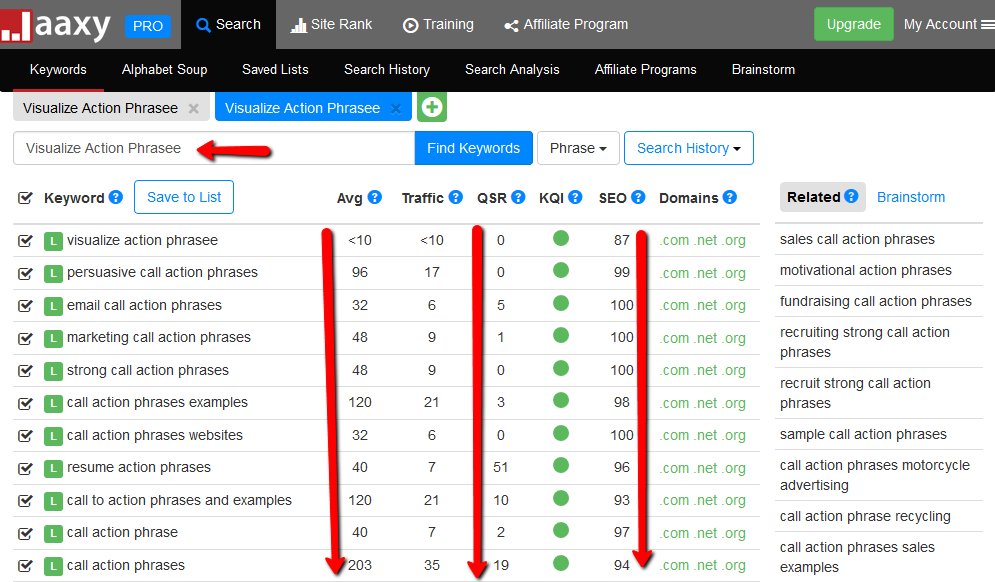Click the green L icon for visualize action phrasee
This screenshot has height=582, width=995.
coord(53,241)
